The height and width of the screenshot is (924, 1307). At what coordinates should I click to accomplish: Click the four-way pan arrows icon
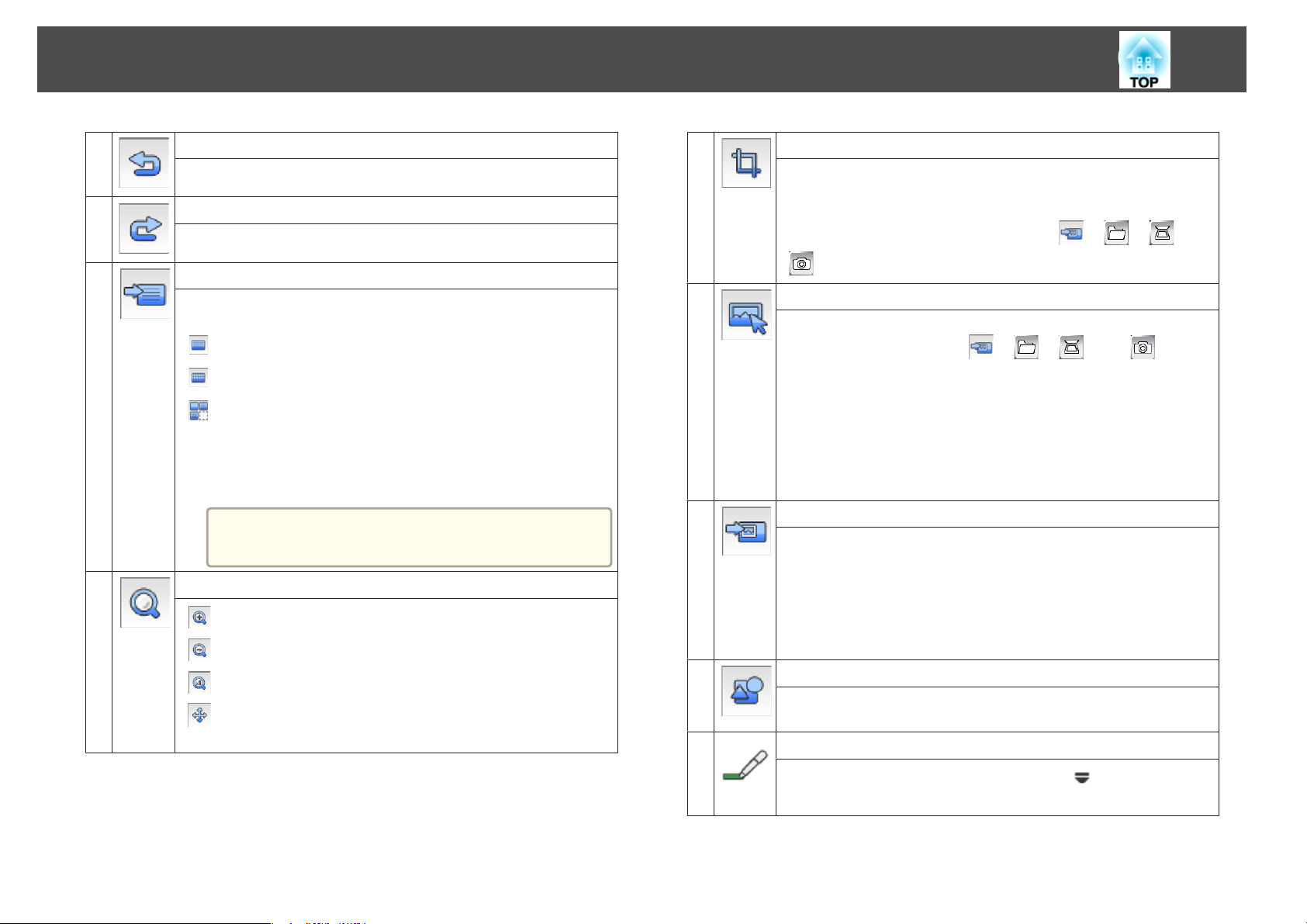tap(199, 715)
